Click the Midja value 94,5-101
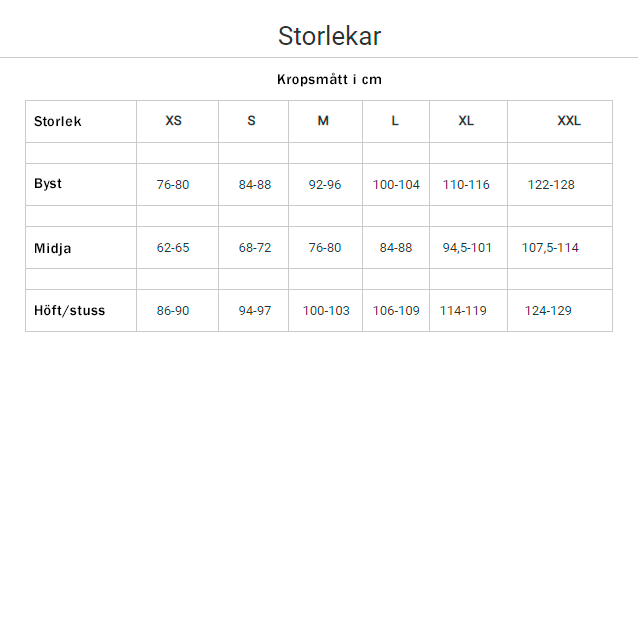 click(x=467, y=248)
